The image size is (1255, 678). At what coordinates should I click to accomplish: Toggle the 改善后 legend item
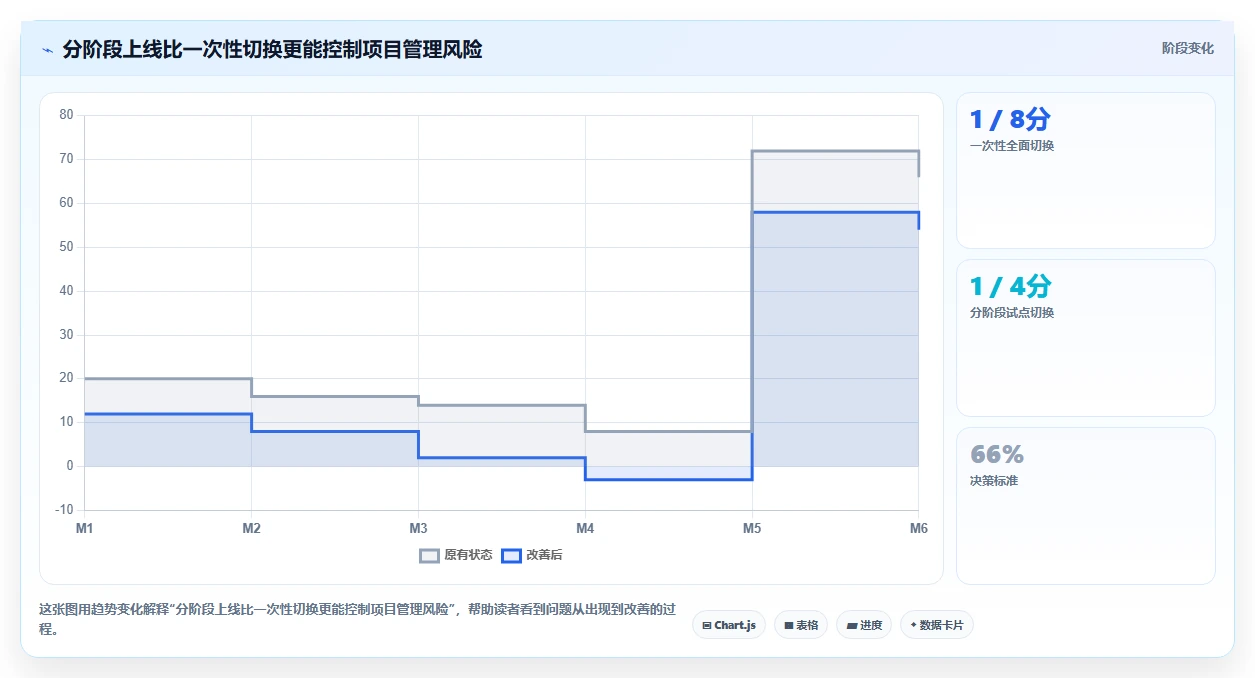532,555
